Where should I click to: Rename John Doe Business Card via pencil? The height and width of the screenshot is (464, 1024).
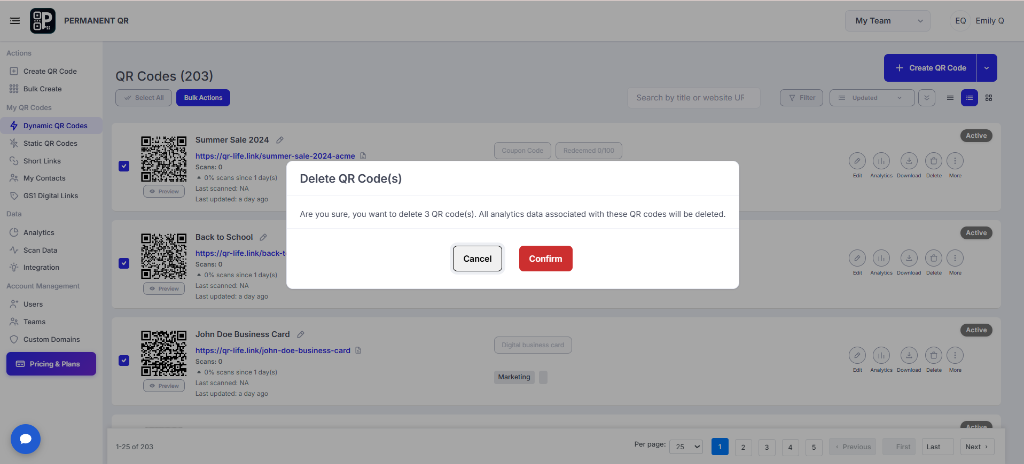click(300, 335)
